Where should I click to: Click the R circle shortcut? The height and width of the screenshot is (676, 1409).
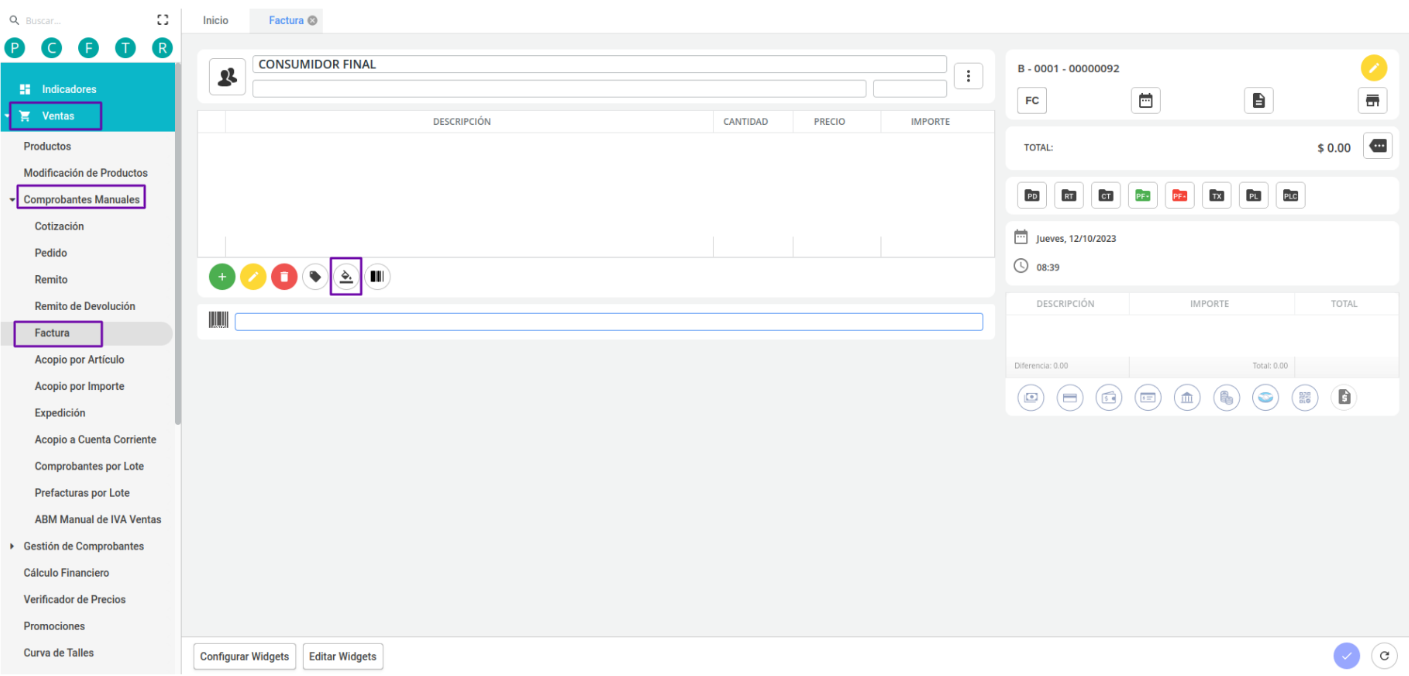click(x=162, y=47)
